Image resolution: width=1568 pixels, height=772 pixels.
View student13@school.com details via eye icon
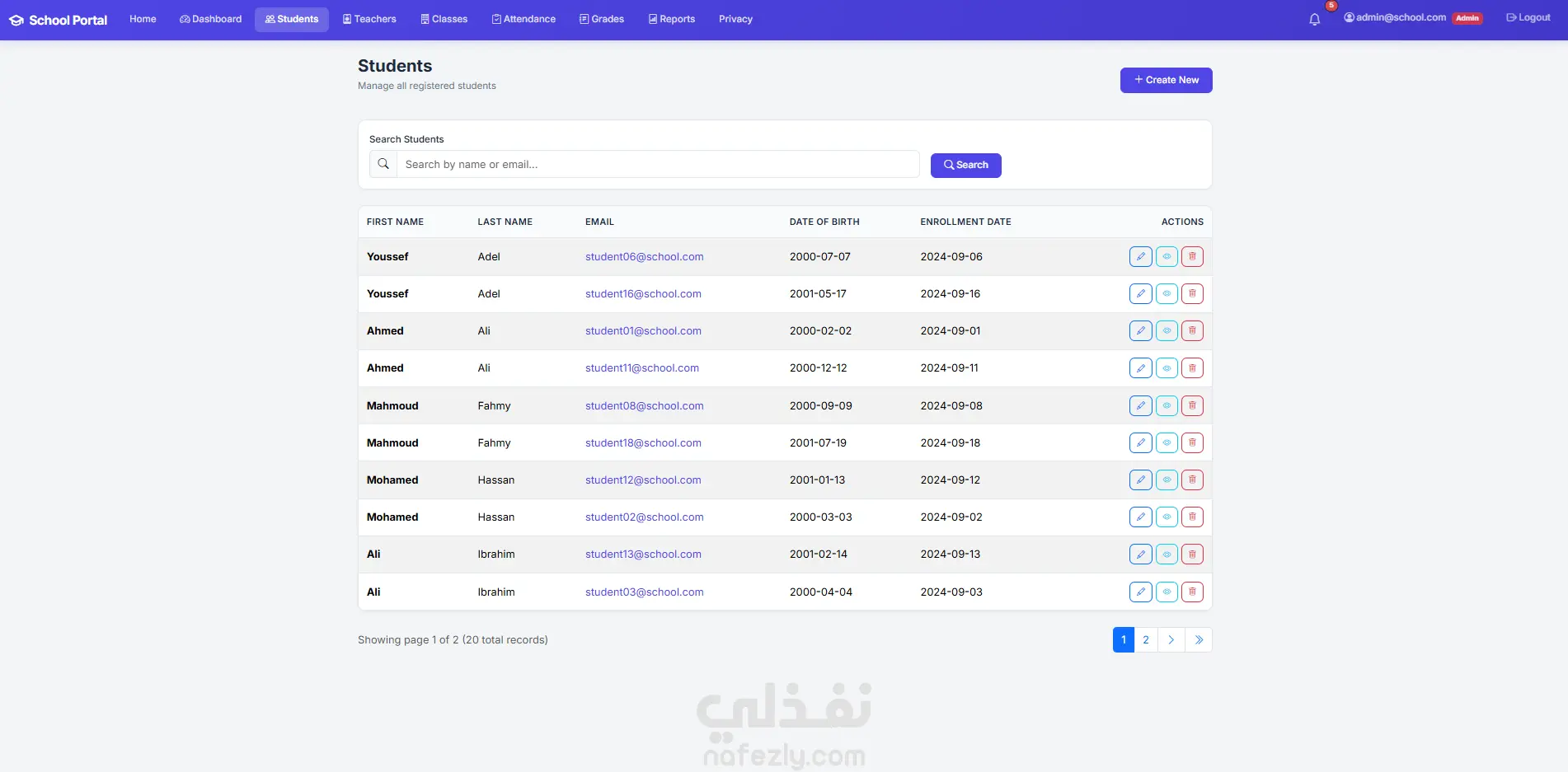coord(1167,554)
